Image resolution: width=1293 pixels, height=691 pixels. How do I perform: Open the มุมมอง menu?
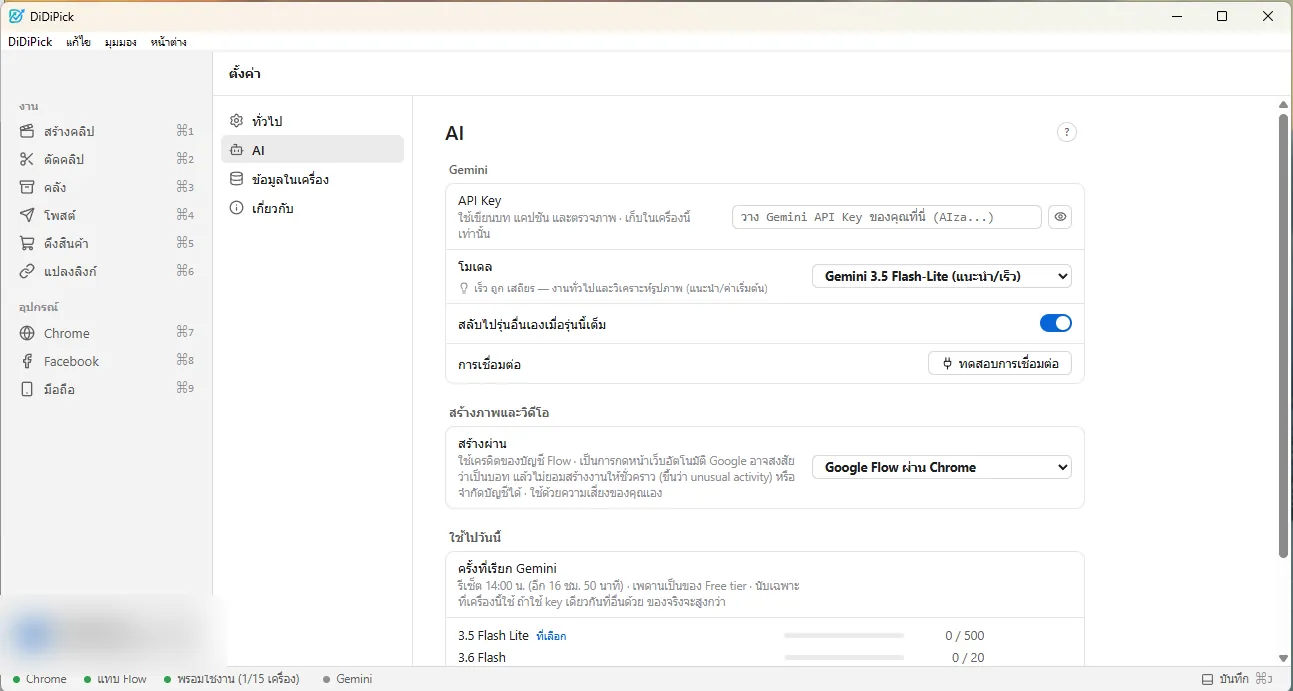click(x=121, y=42)
